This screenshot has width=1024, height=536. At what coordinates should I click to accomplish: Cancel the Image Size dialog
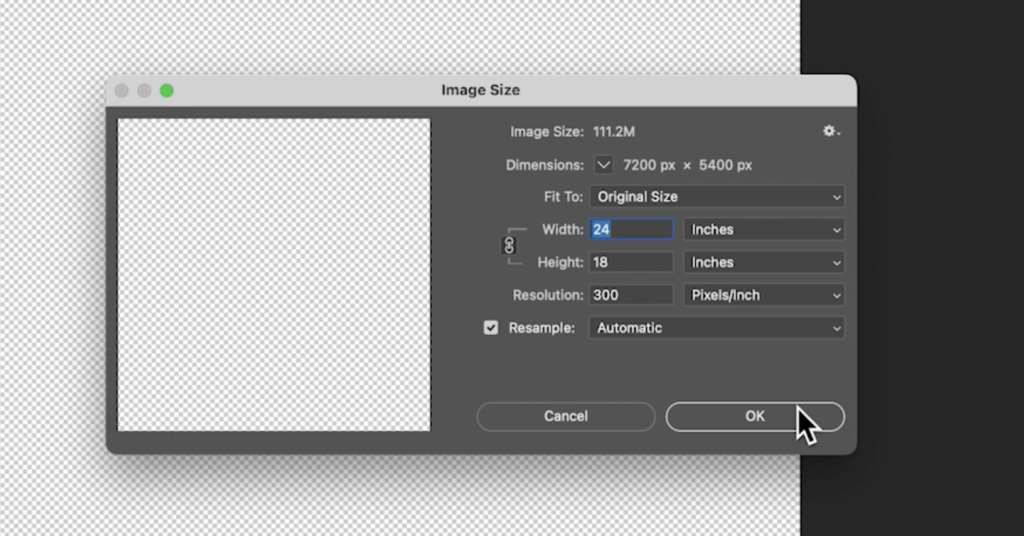[x=566, y=417]
